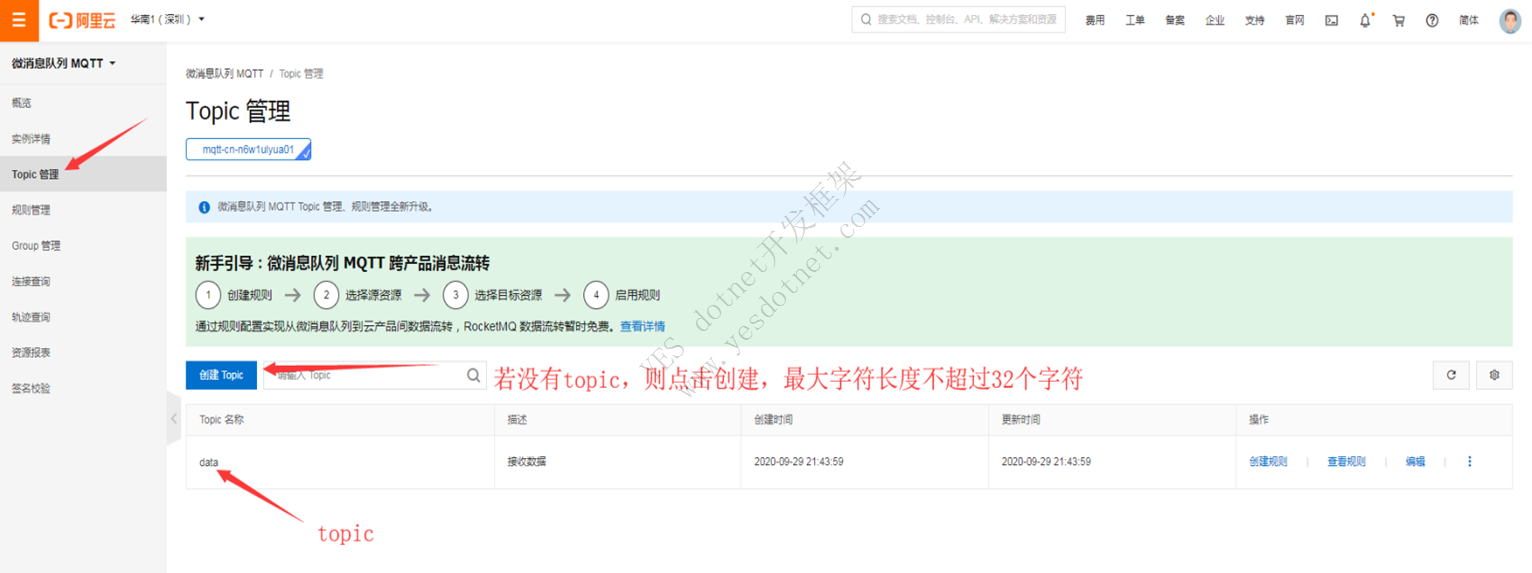Open the 支持 menu
1532x573 pixels.
pyautogui.click(x=1255, y=20)
